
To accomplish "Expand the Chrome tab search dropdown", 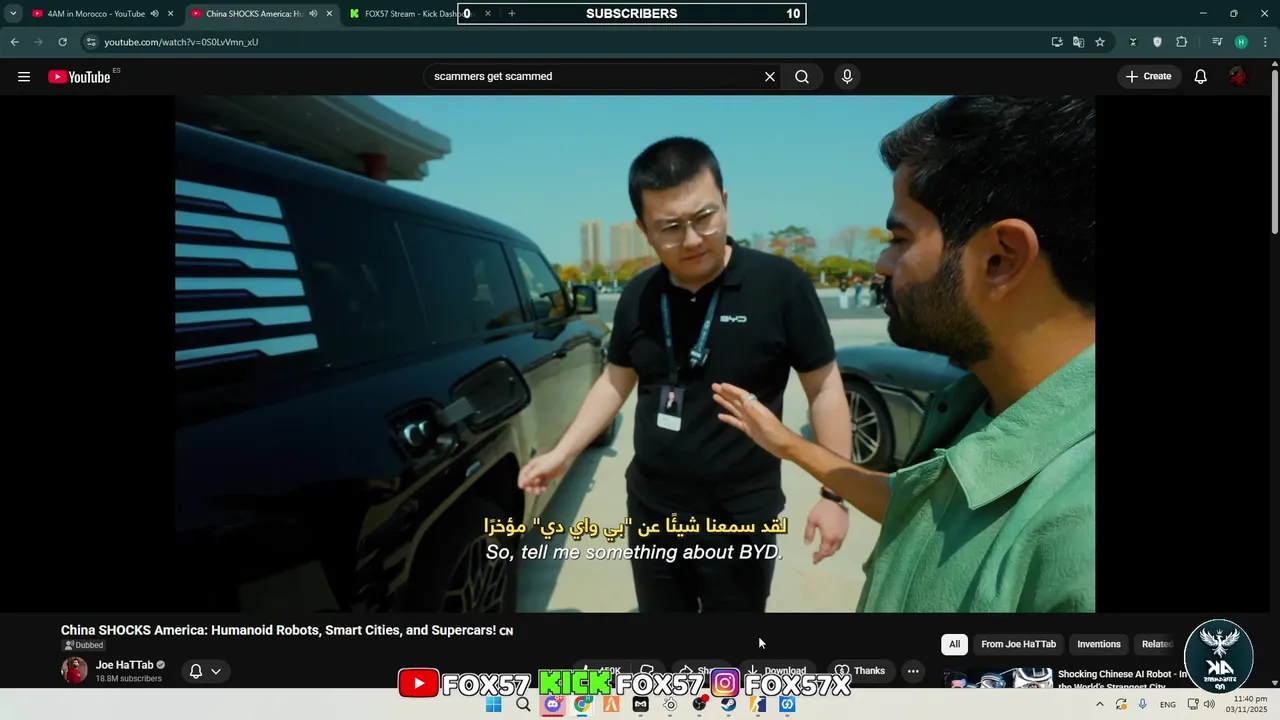I will [x=13, y=14].
